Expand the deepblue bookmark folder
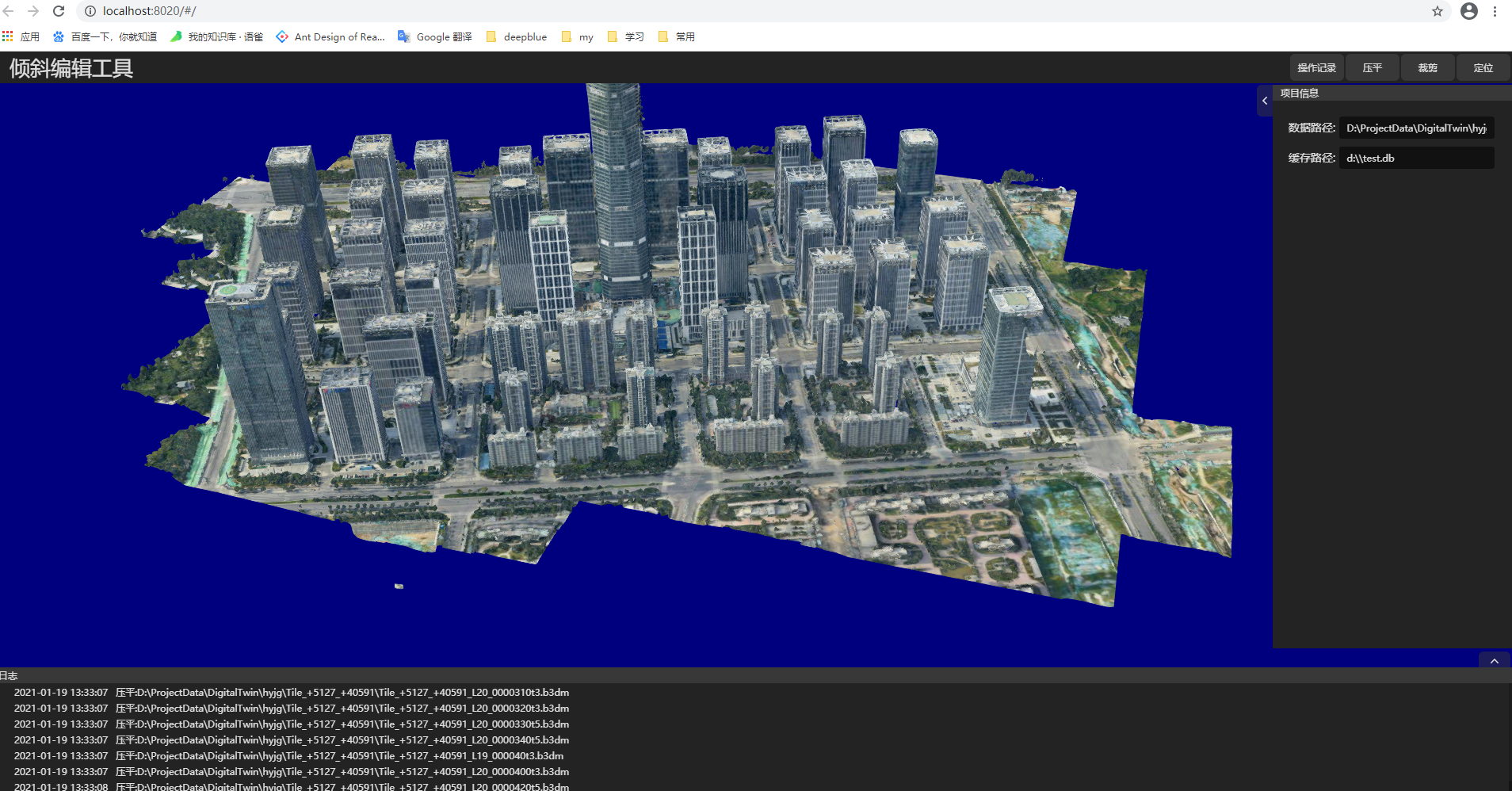Image resolution: width=1512 pixels, height=791 pixels. click(x=517, y=36)
